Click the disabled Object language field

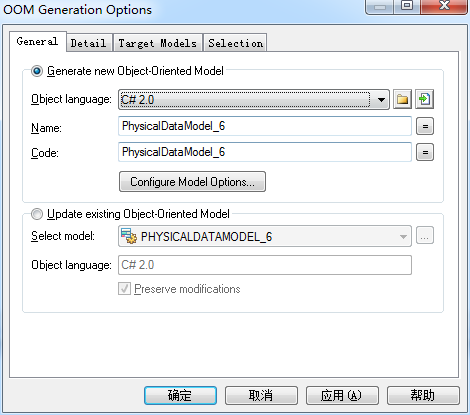coord(265,265)
